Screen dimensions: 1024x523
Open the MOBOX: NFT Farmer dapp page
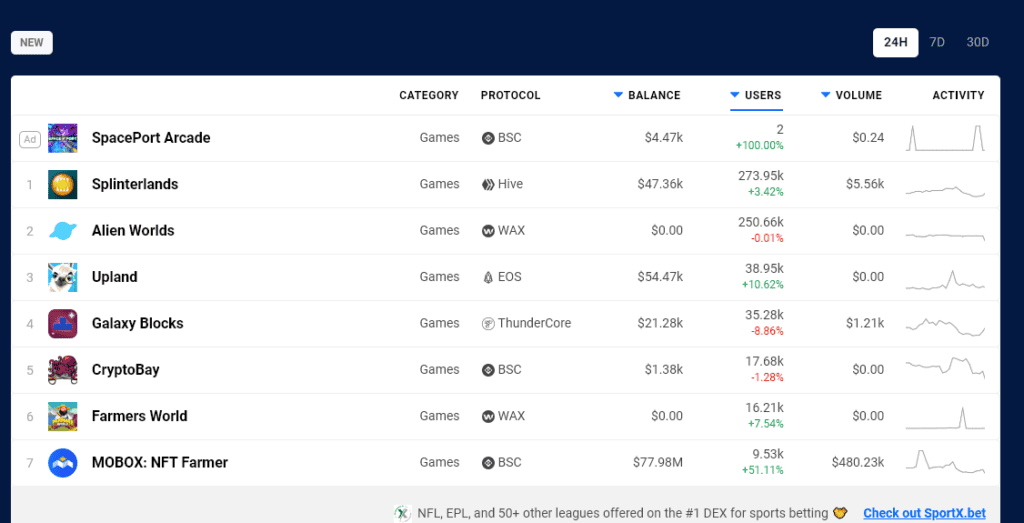[x=160, y=463]
